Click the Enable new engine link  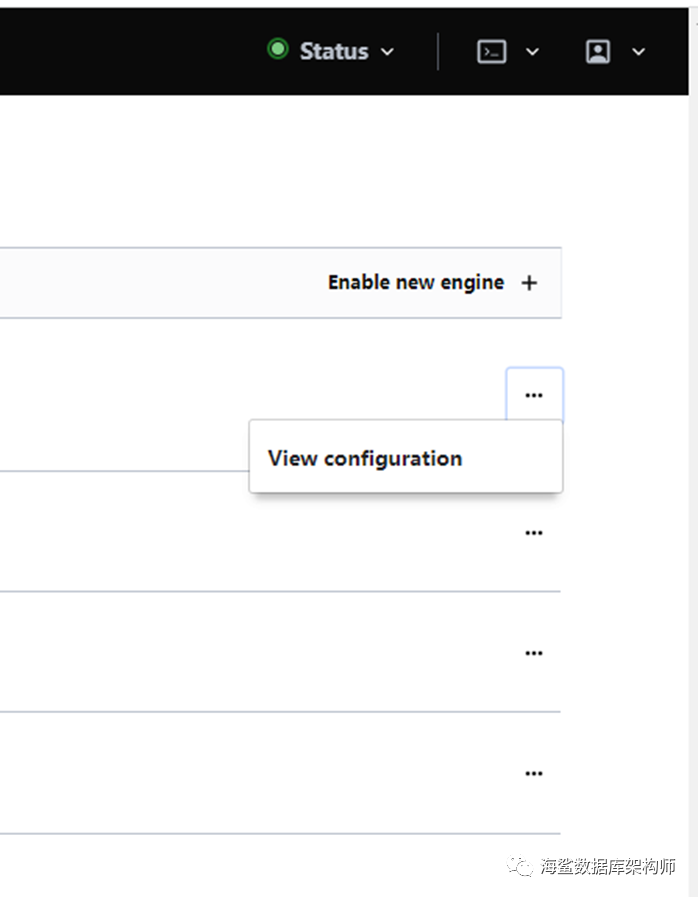pos(416,283)
